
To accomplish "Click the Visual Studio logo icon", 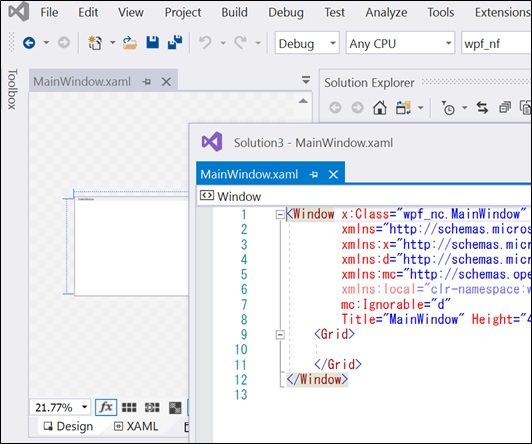I will pos(19,12).
